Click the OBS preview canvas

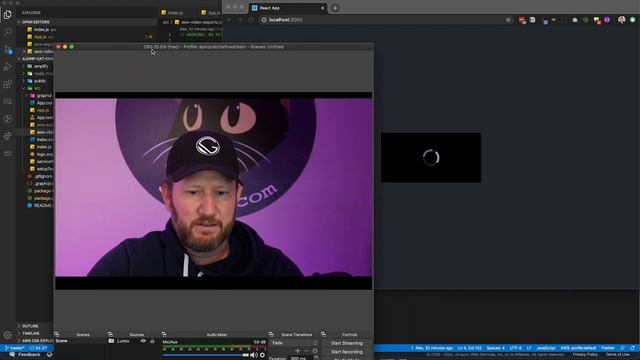pyautogui.click(x=213, y=191)
